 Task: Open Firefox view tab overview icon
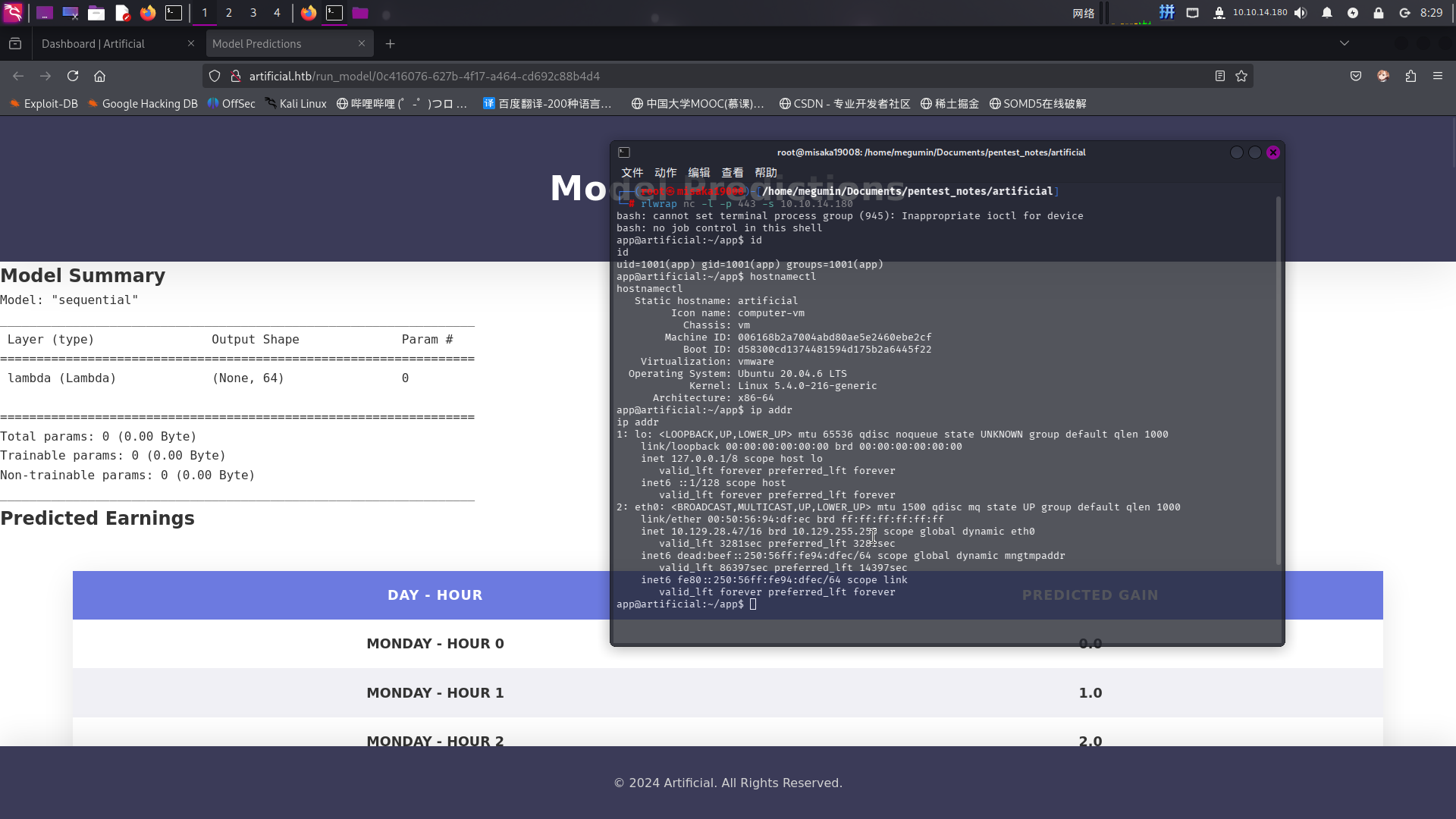click(15, 44)
